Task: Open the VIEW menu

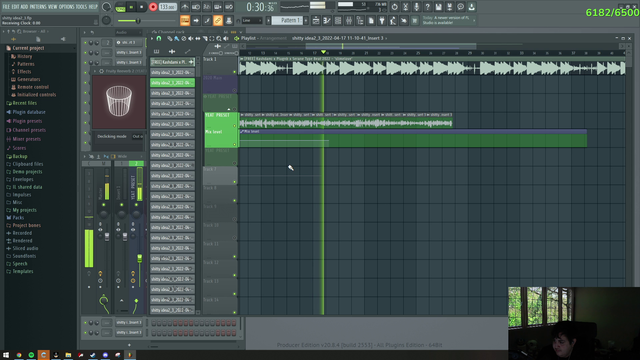Action: click(53, 7)
